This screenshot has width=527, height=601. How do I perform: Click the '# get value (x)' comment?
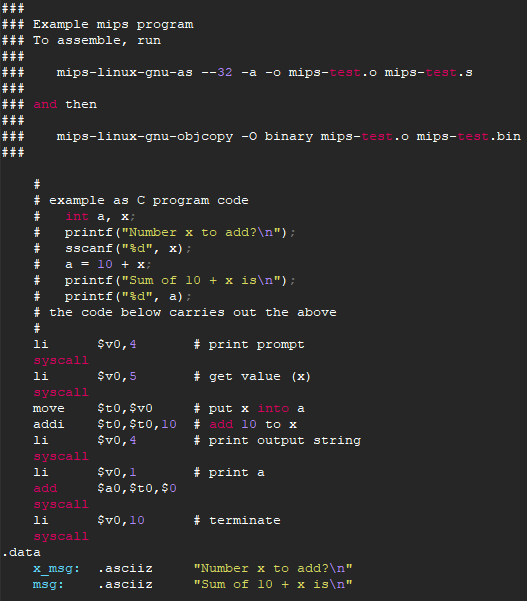coord(252,376)
